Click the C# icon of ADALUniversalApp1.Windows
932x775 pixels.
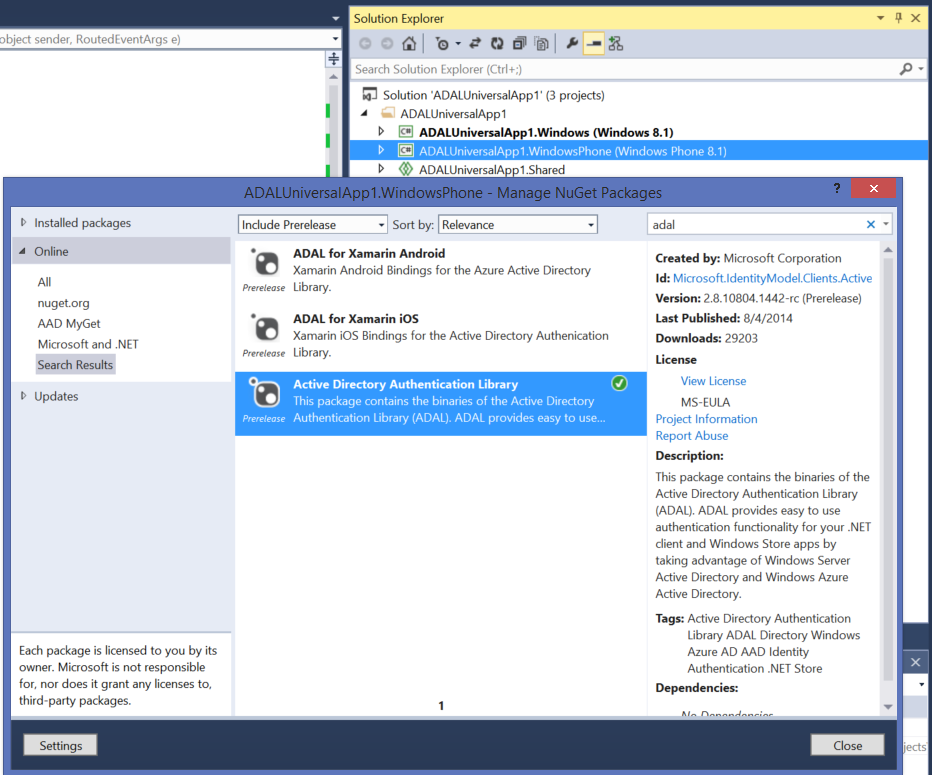(406, 131)
